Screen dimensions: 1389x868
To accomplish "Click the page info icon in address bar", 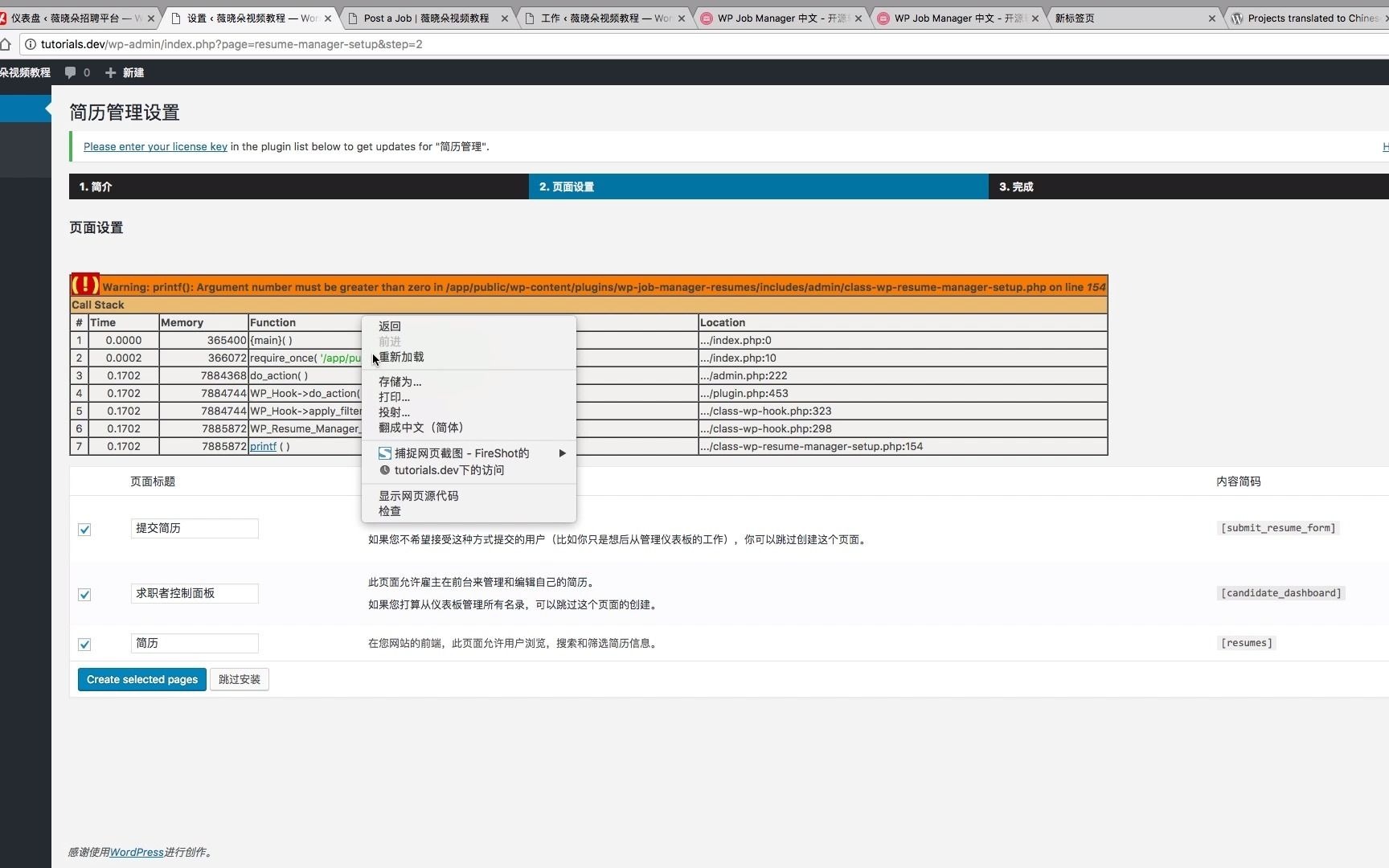I will pos(30,44).
